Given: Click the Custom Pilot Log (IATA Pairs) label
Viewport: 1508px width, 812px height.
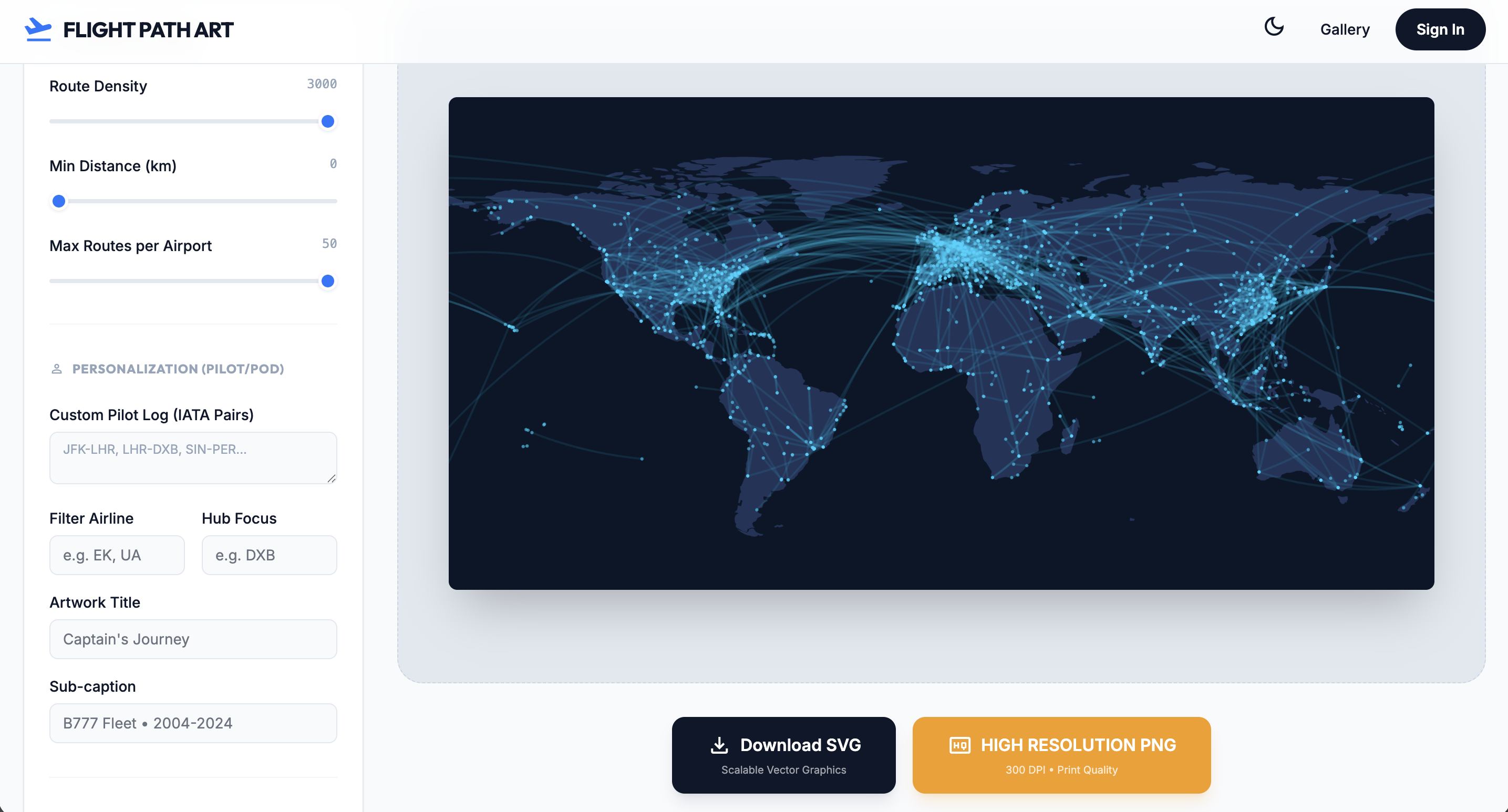Looking at the screenshot, I should [x=152, y=415].
